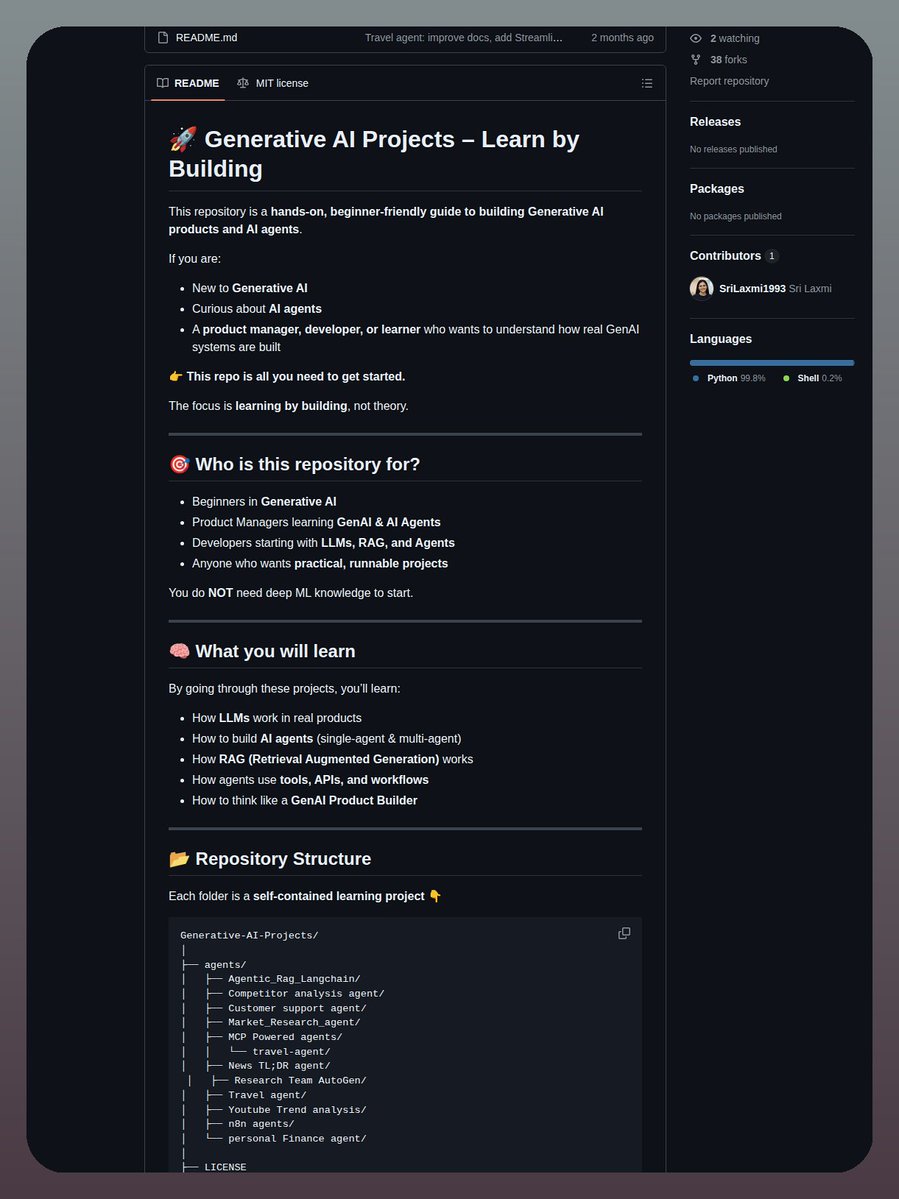The width and height of the screenshot is (899, 1199).
Task: Click the eye icon beside watching count
Action: pos(696,38)
